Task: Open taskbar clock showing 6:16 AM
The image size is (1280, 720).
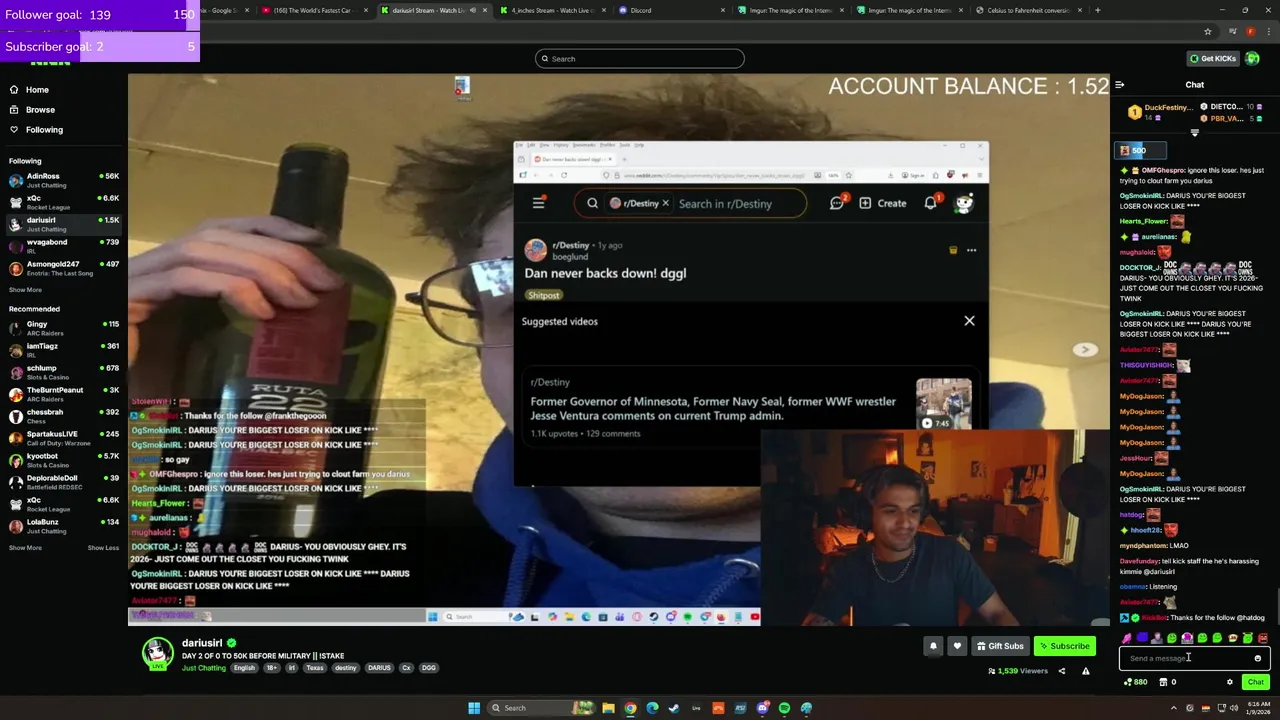Action: point(1258,708)
